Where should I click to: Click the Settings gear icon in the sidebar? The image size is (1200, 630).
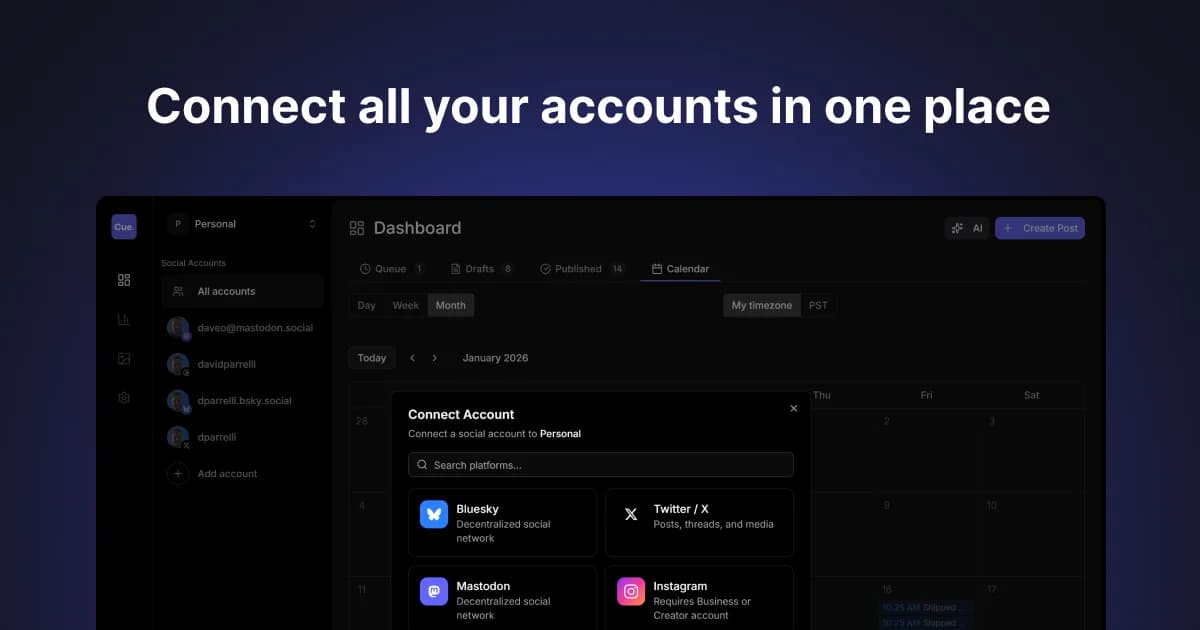pyautogui.click(x=123, y=397)
